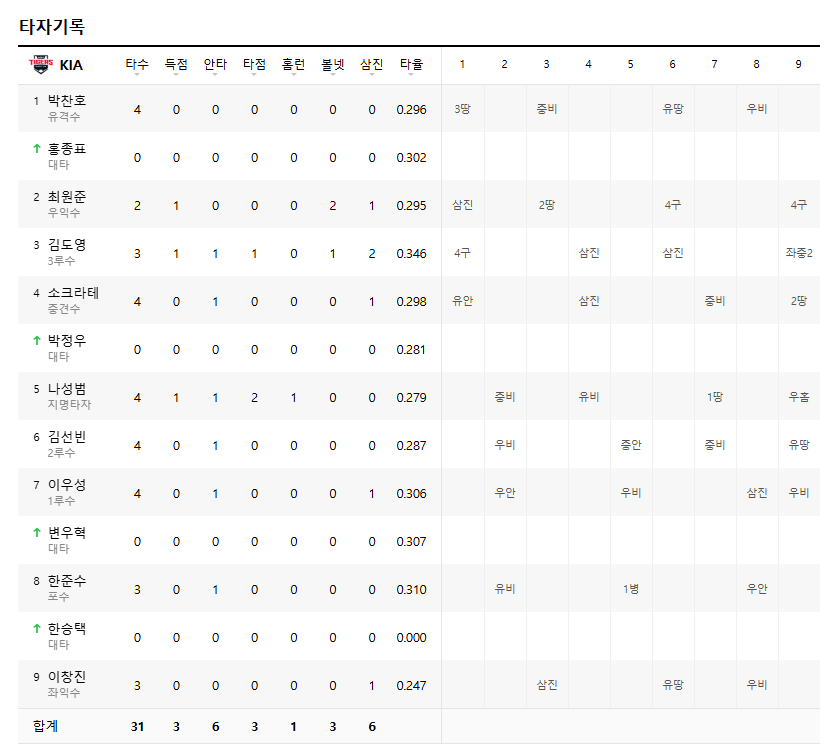
Task: Sort by the 득점 column header
Action: [x=176, y=65]
